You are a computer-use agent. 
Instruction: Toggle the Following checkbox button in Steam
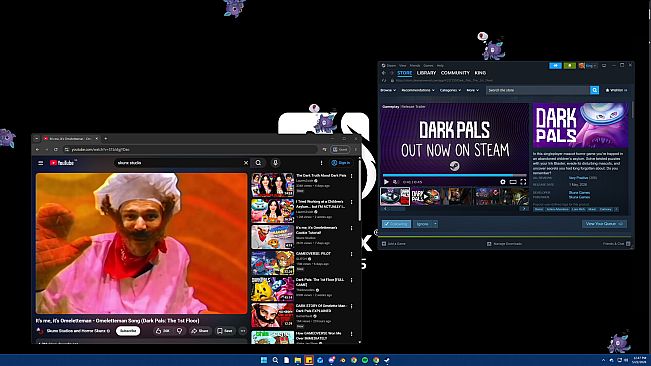(396, 224)
